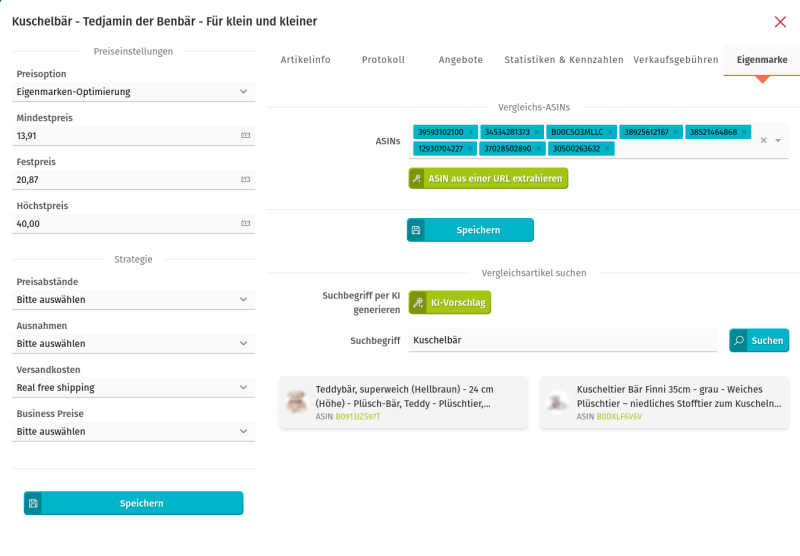Image resolution: width=800 pixels, height=556 pixels.
Task: Open ASIN link B0DXLF6V6V
Action: pos(619,417)
